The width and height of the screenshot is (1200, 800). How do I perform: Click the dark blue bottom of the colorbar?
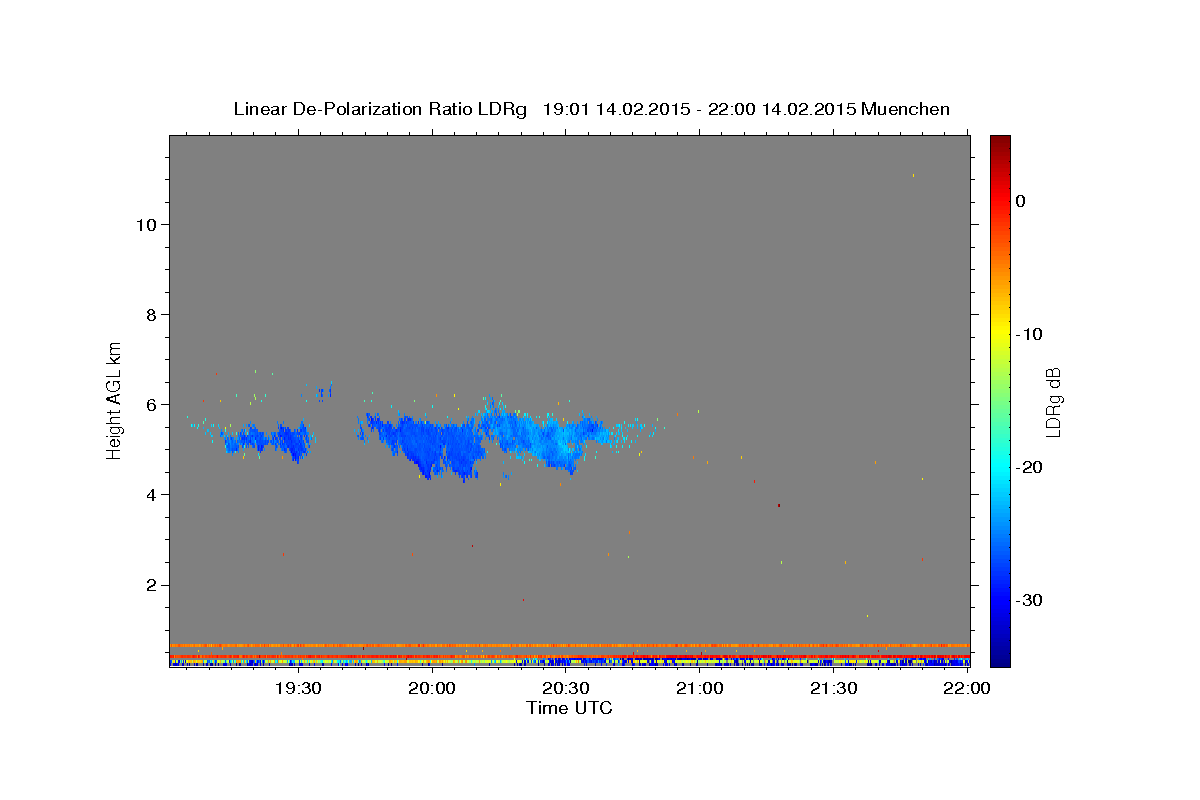pos(1000,655)
